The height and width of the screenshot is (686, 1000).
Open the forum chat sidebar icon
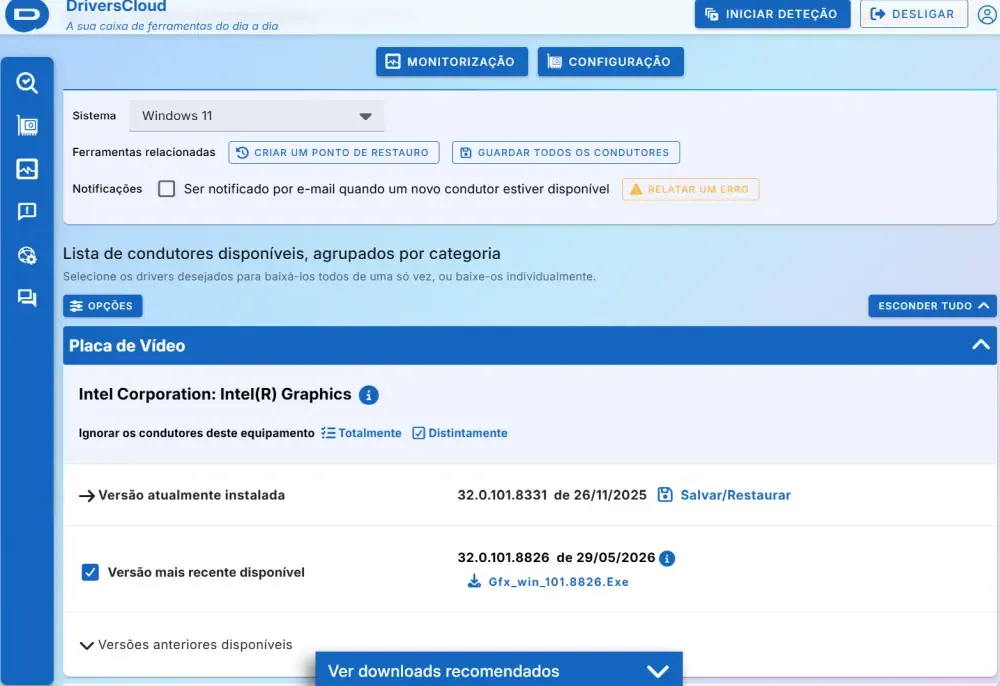(x=27, y=298)
